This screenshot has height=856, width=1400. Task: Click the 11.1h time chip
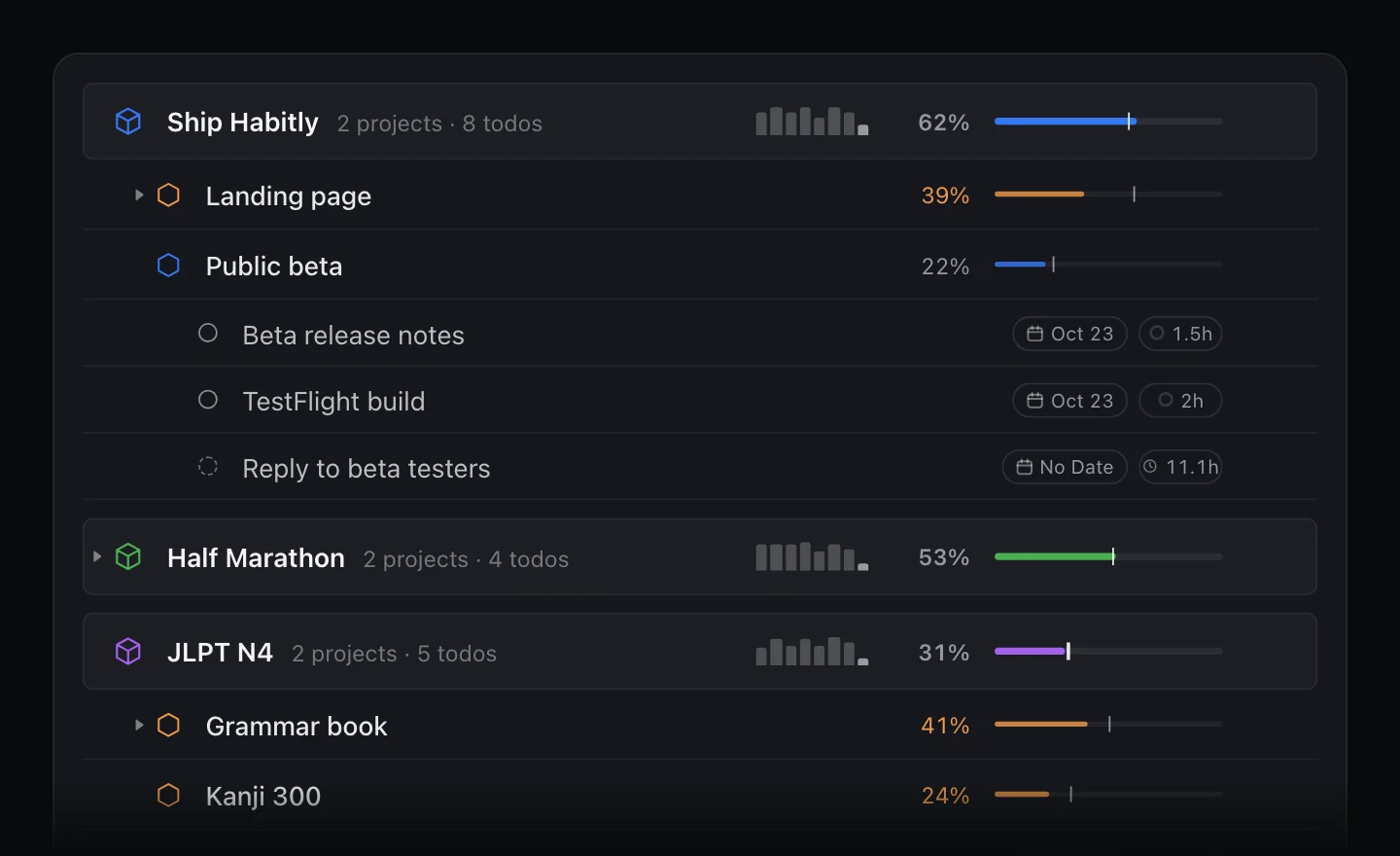coord(1180,467)
